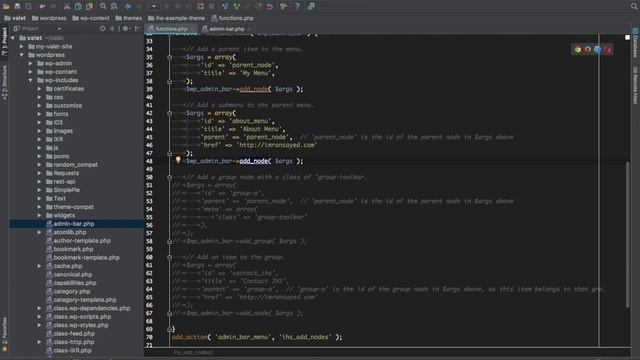The width and height of the screenshot is (640, 360).
Task: Expand the certificates folder
Action: point(40,89)
